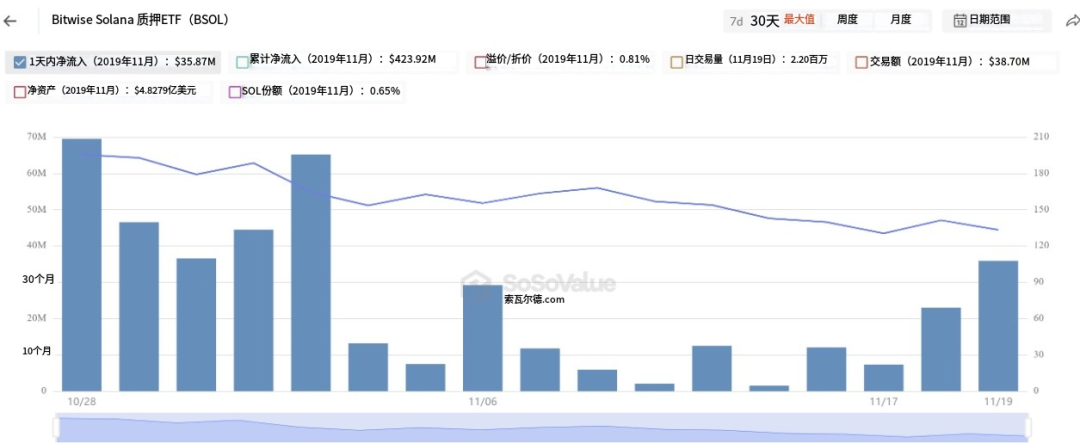Click the calendar icon for date range
This screenshot has width=1080, height=443.
pyautogui.click(x=960, y=20)
